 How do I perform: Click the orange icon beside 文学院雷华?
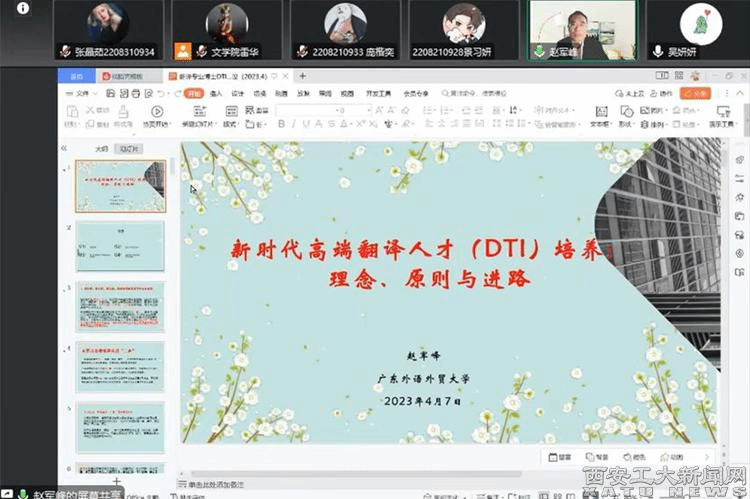tap(183, 50)
